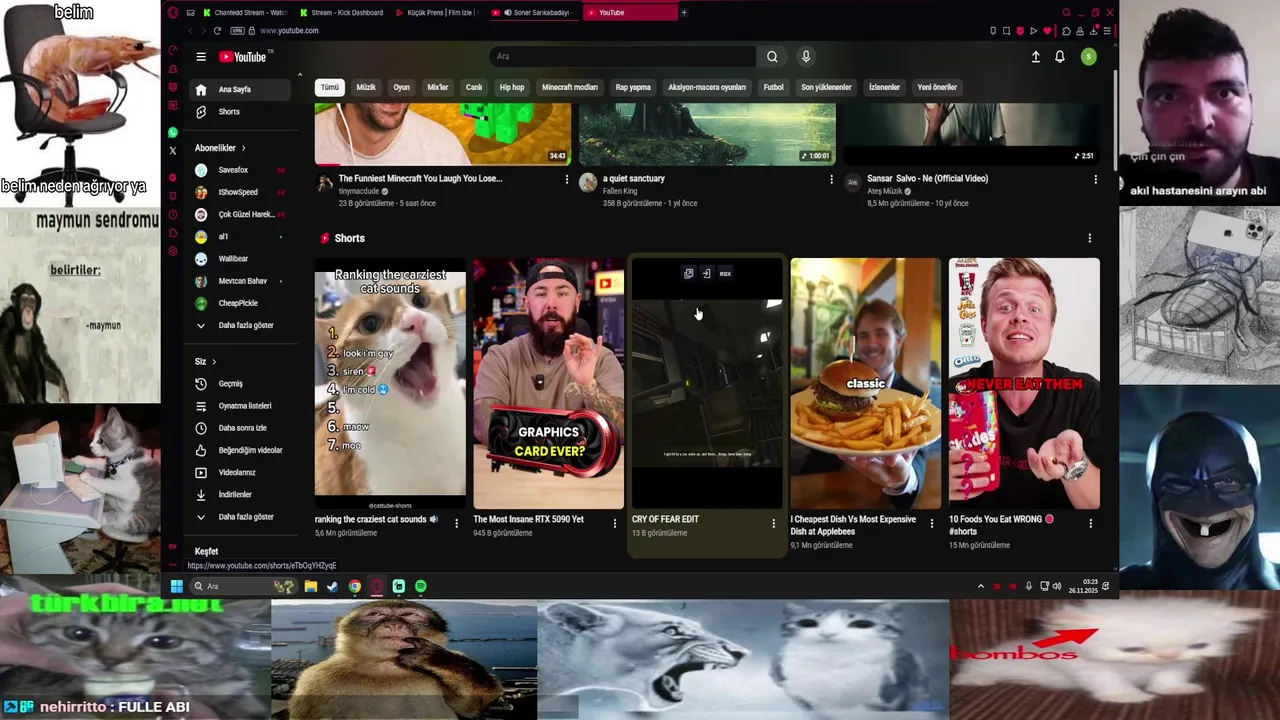The width and height of the screenshot is (1280, 720).
Task: Switch to Küçük Prens browser tab
Action: point(437,13)
